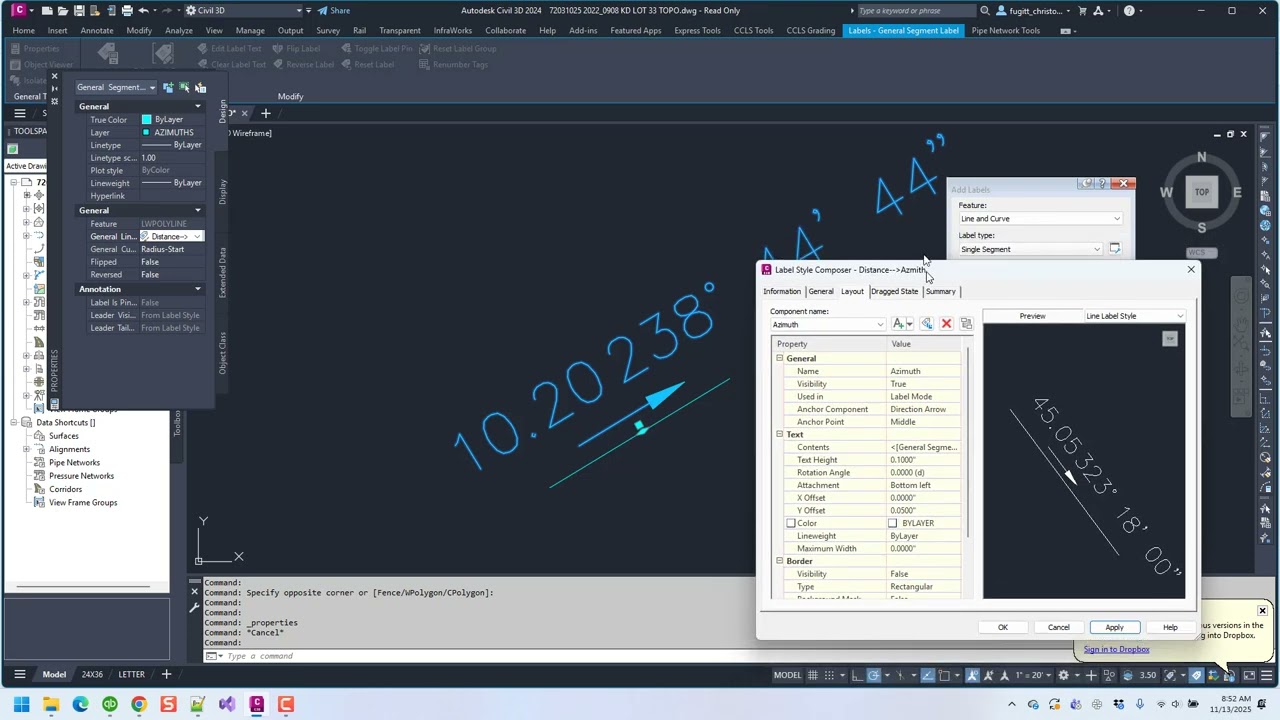The width and height of the screenshot is (1280, 720).
Task: Switch to the 24X36 layout tab
Action: pos(92,674)
